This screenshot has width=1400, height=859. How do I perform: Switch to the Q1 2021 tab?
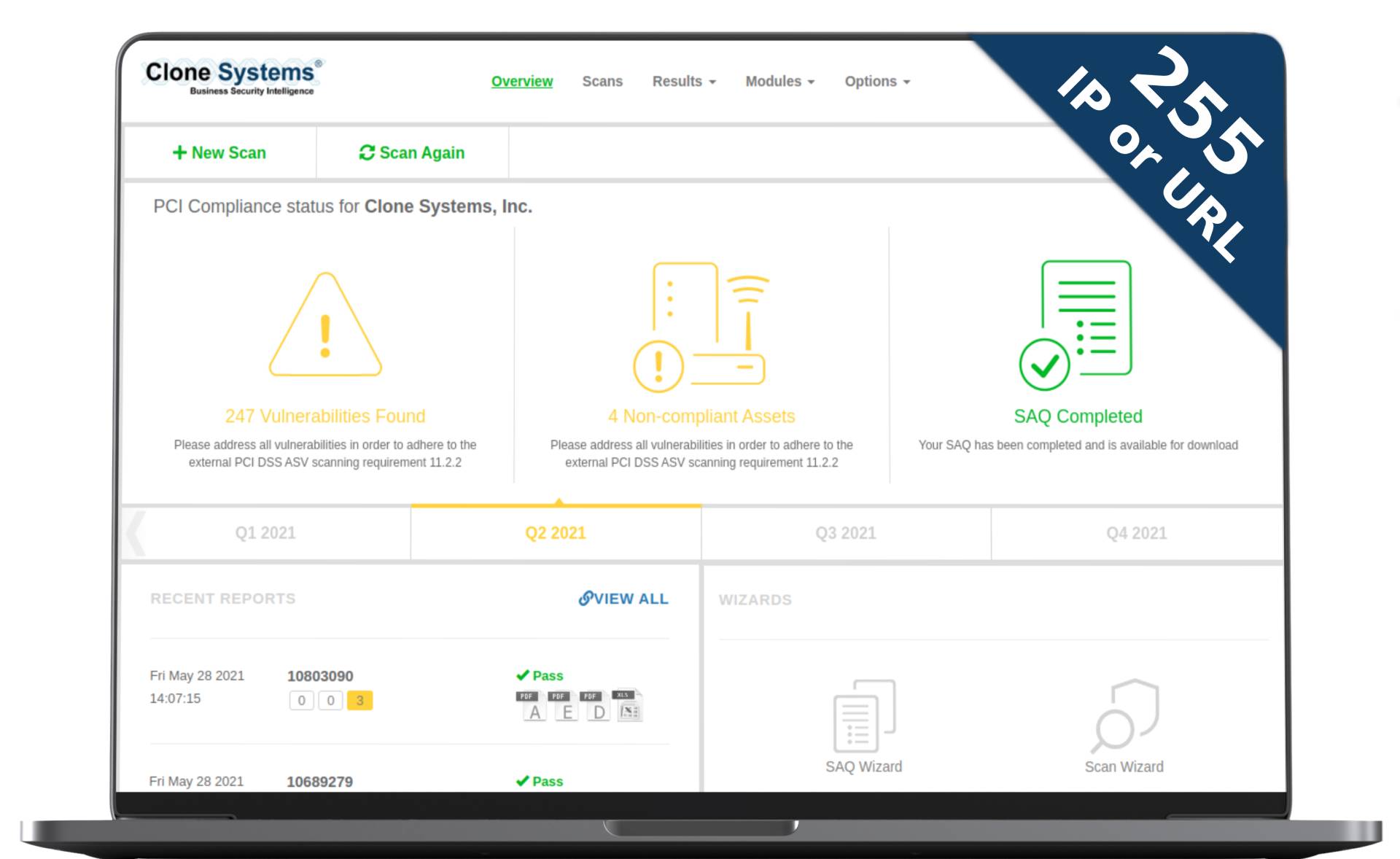(x=265, y=533)
